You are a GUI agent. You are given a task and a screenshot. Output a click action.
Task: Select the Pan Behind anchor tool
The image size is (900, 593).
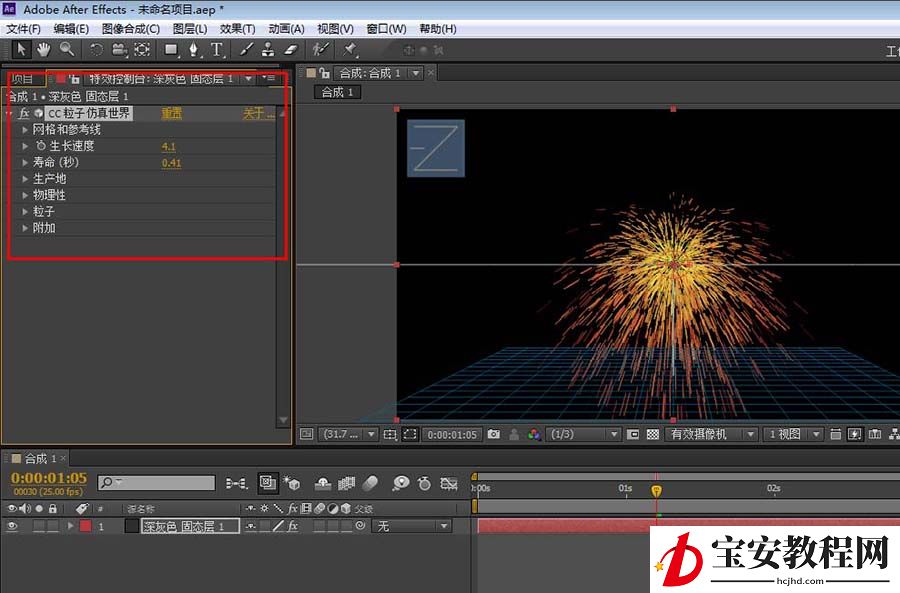[x=142, y=50]
